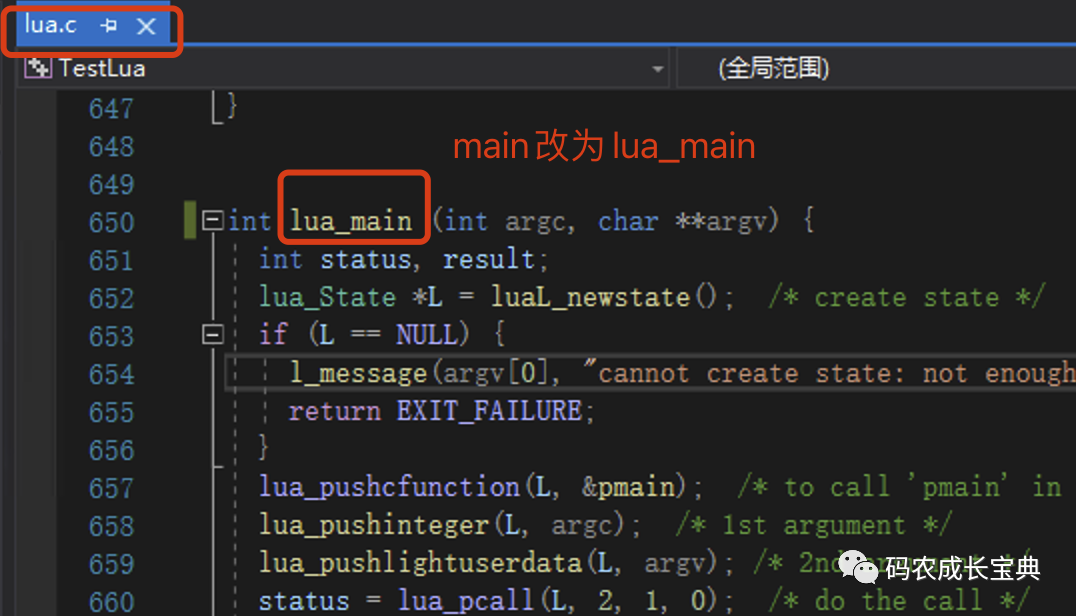Viewport: 1076px width, 616px height.
Task: Place cursor on the lua_main identifier
Action: [352, 220]
